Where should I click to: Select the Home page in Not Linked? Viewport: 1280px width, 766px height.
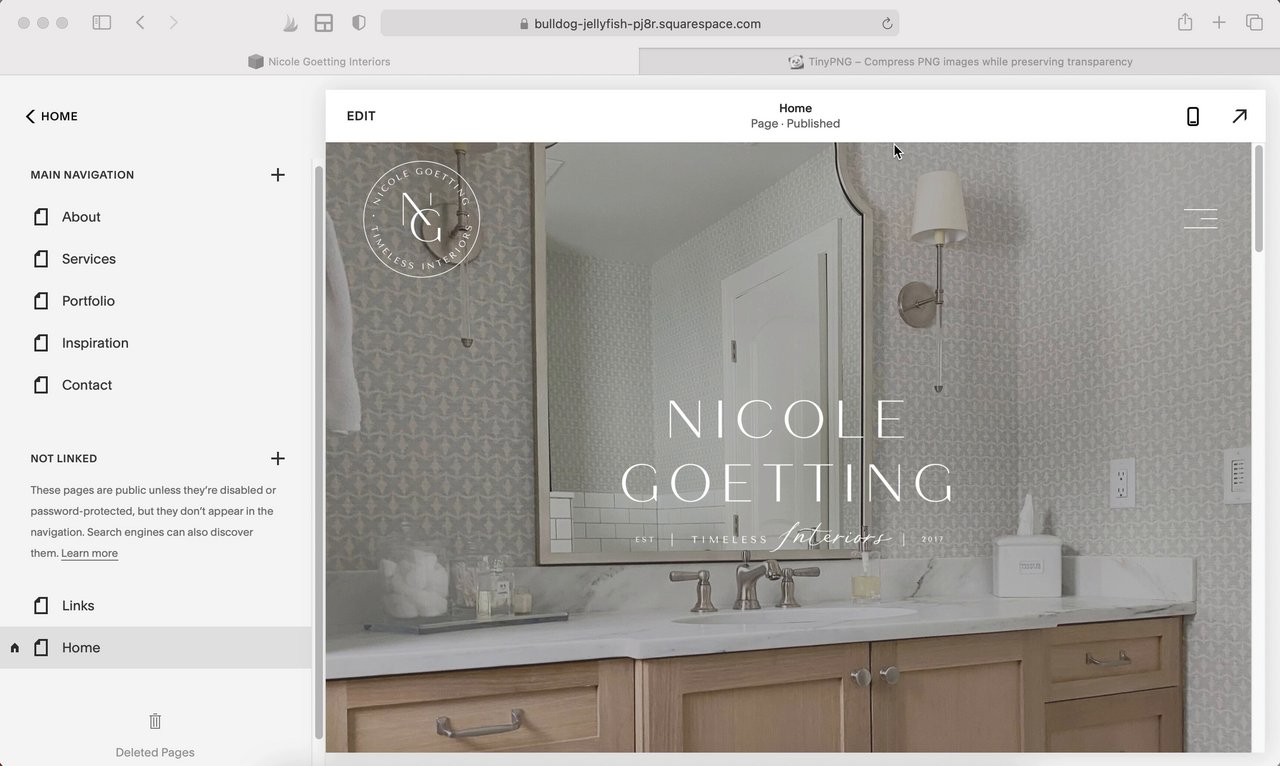click(x=156, y=648)
